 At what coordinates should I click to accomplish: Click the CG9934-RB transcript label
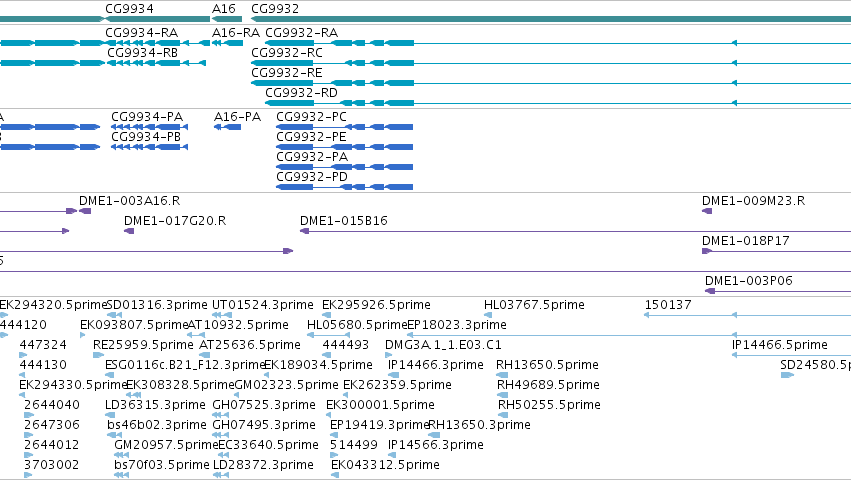[143, 53]
